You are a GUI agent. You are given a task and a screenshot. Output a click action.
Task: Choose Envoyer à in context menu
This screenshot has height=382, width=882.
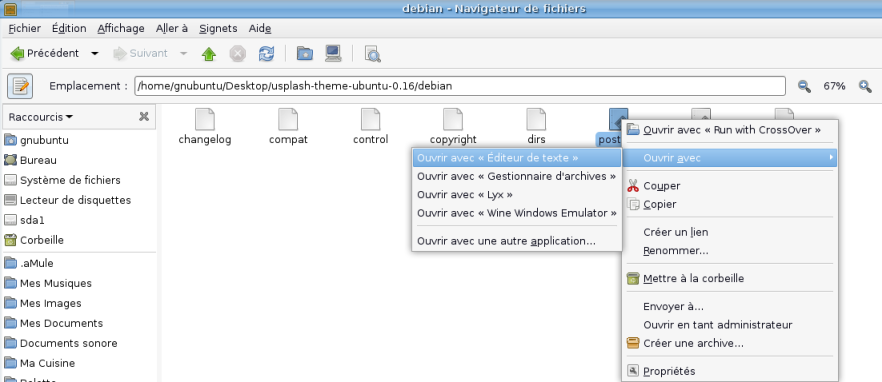[x=730, y=307]
